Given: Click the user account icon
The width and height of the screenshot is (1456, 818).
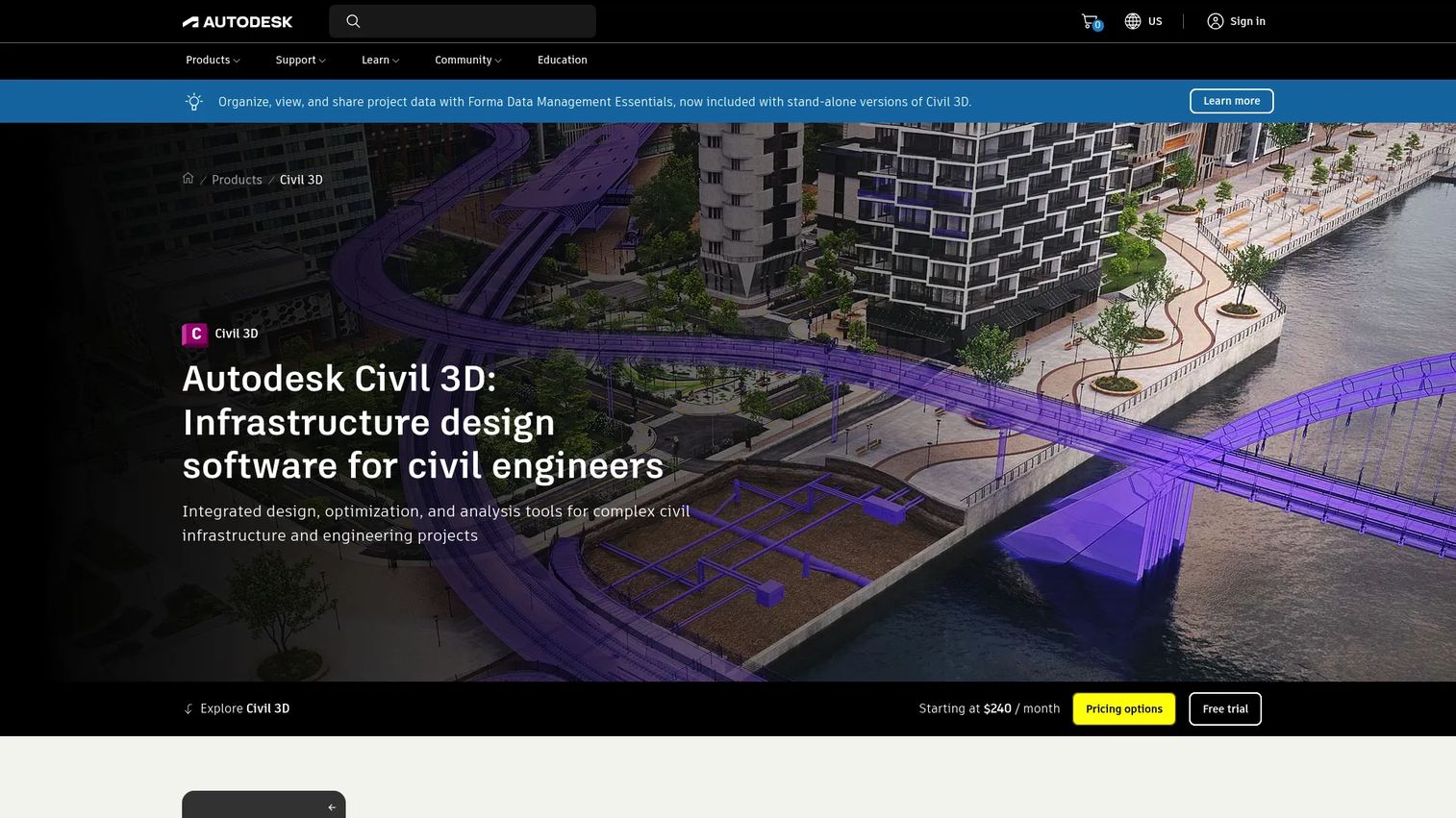Looking at the screenshot, I should pyautogui.click(x=1216, y=21).
